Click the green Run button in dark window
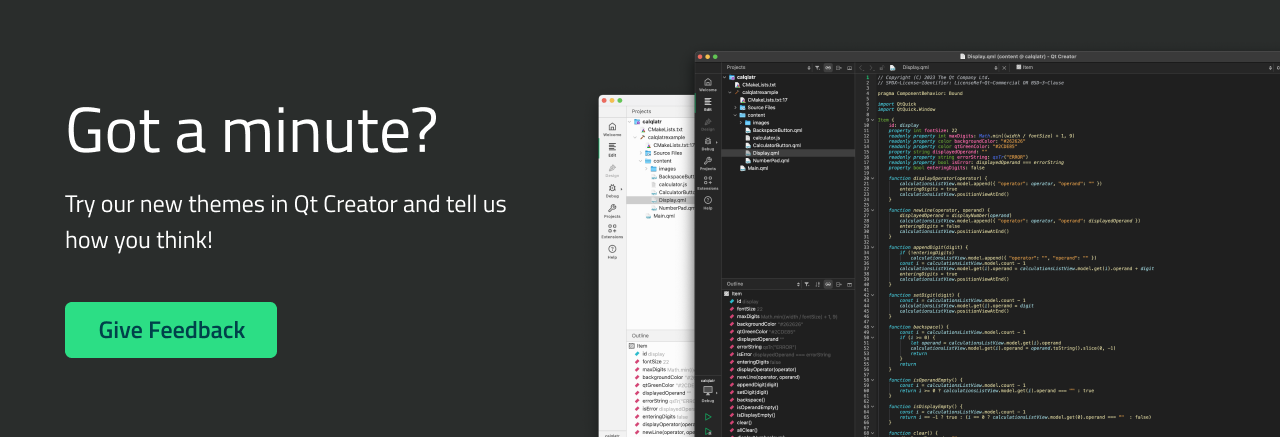The image size is (1280, 437). tap(708, 417)
